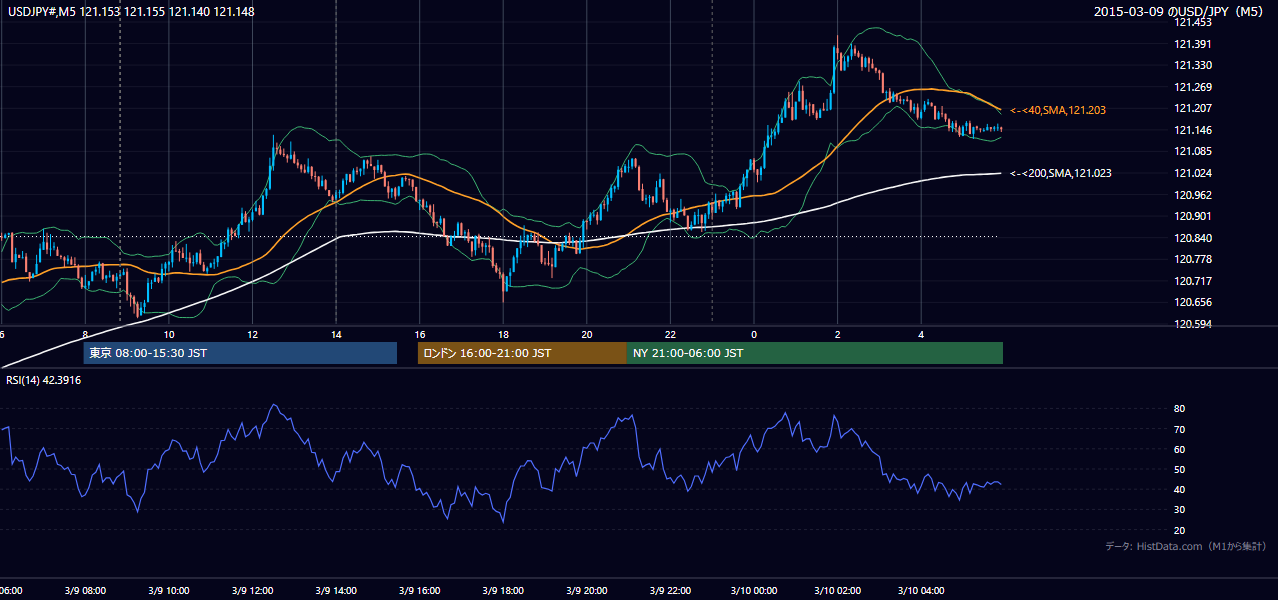Image resolution: width=1278 pixels, height=600 pixels.
Task: Click the RSI 70 level label
Action: (1180, 429)
